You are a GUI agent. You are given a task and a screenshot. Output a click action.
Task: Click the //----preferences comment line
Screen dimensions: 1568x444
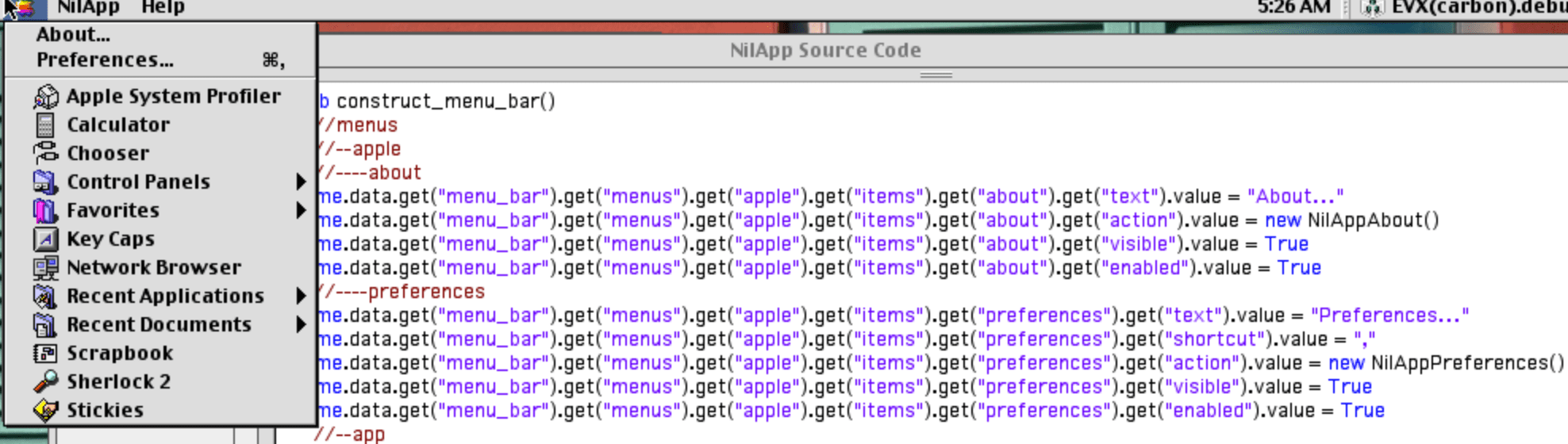click(x=401, y=292)
